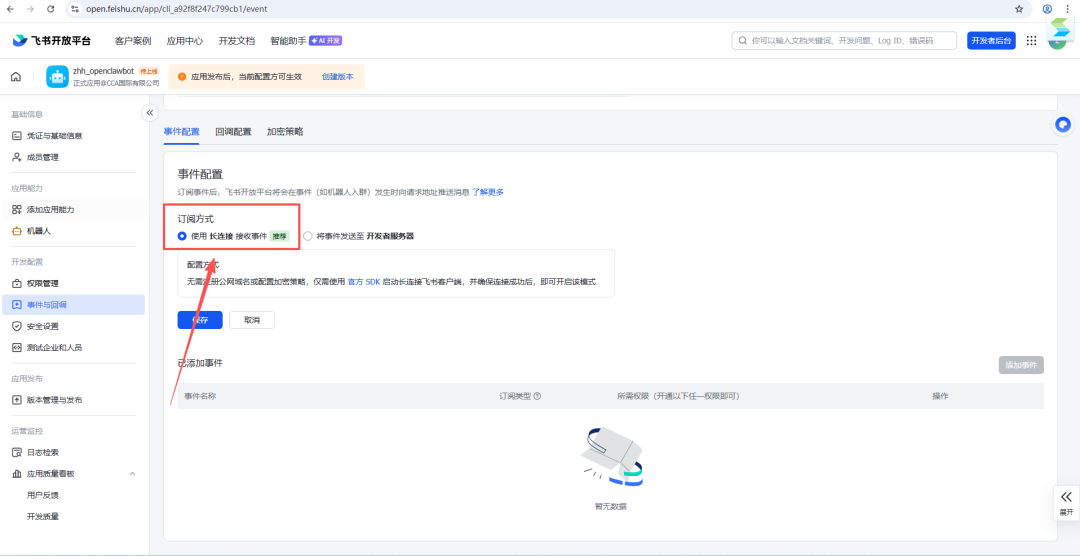1080x556 pixels.
Task: Reload the page with refresh icon
Action: tap(50, 9)
